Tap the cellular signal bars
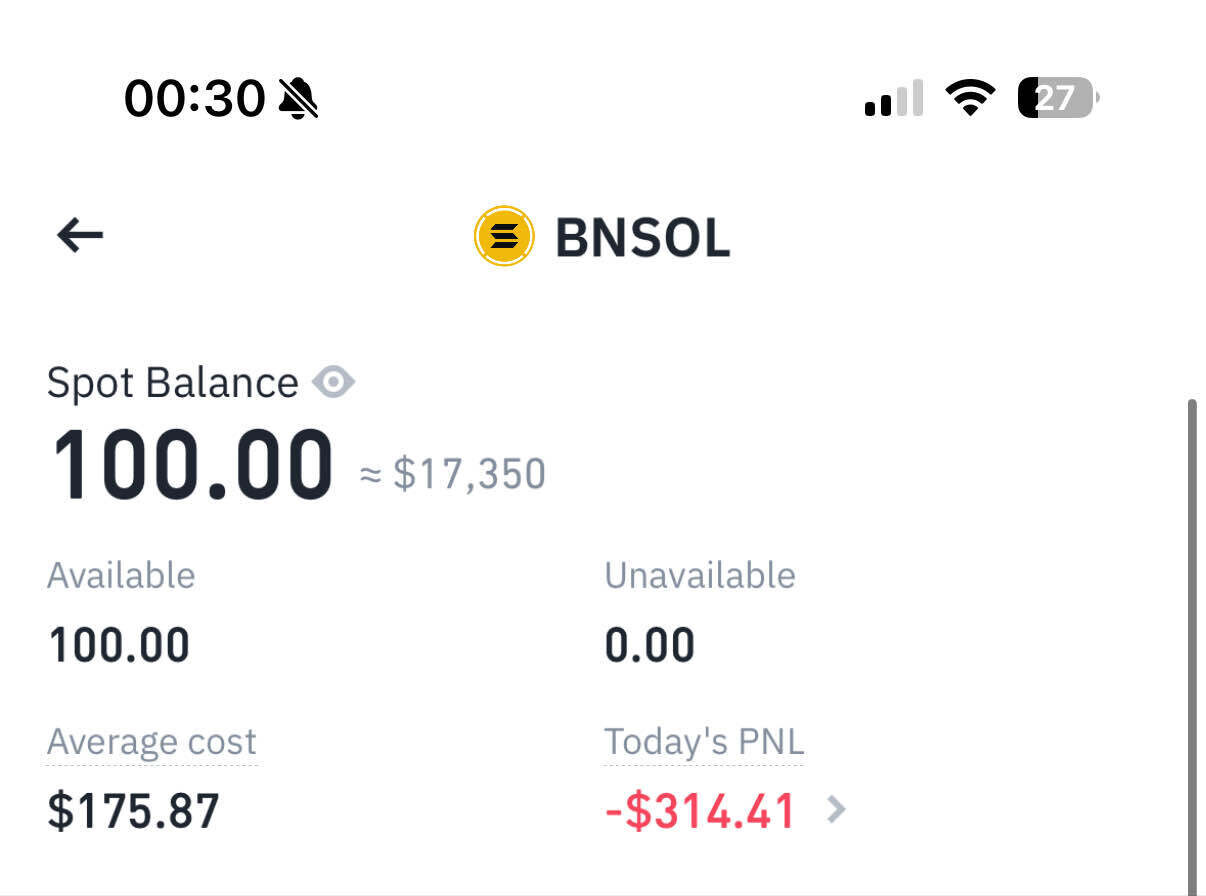This screenshot has height=896, width=1206. 893,99
